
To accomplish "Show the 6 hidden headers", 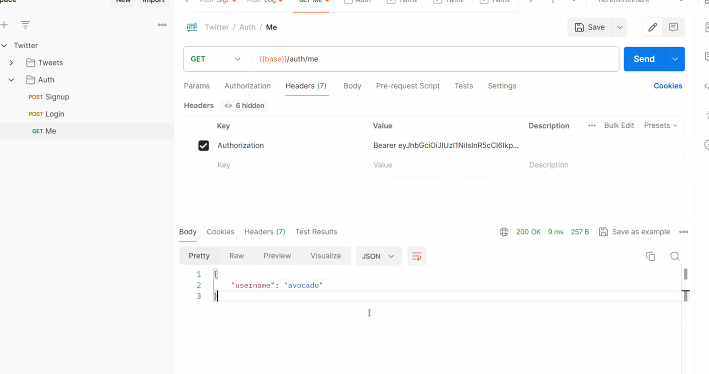I will point(244,105).
